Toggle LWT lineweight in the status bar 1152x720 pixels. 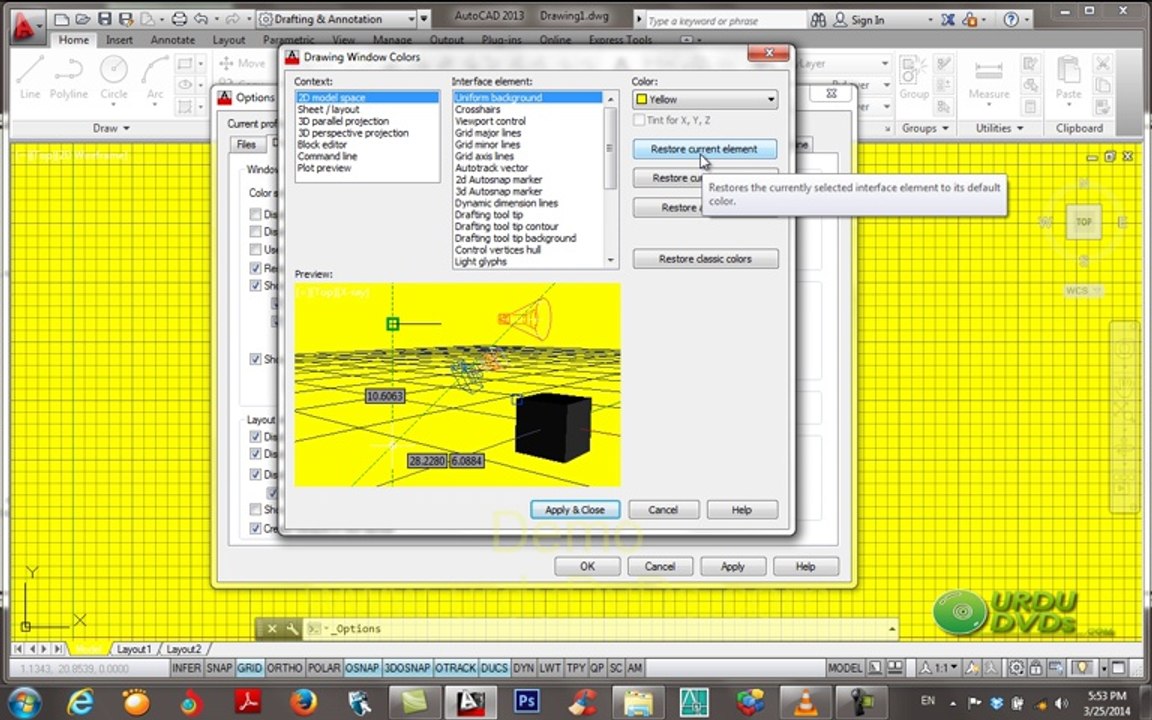coord(550,668)
